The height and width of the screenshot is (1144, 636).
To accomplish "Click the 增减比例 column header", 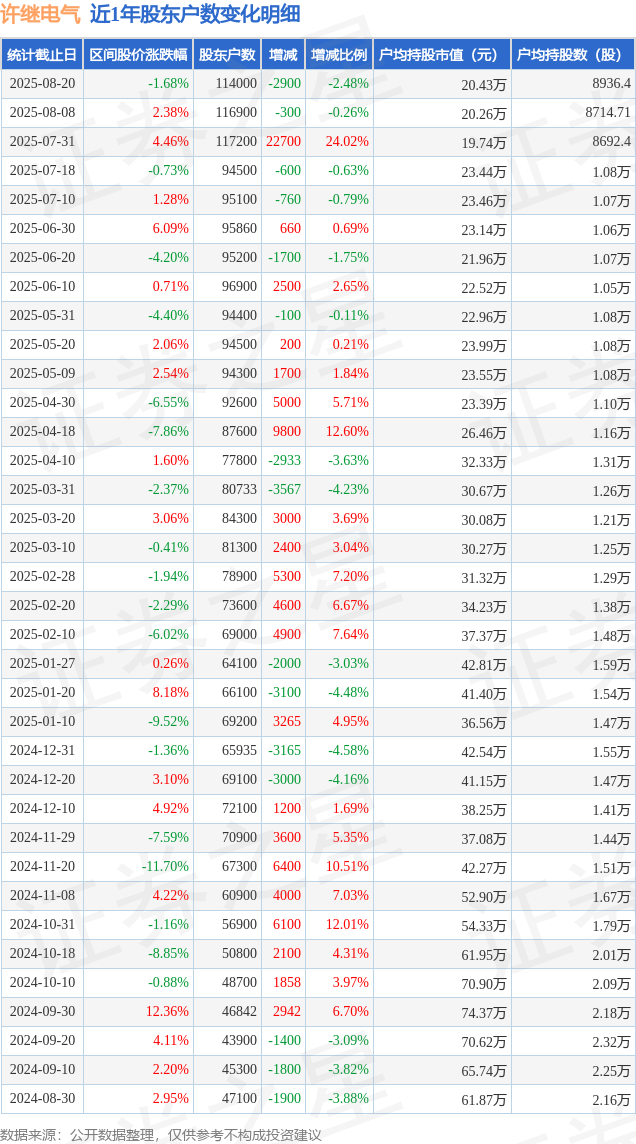I will point(339,54).
